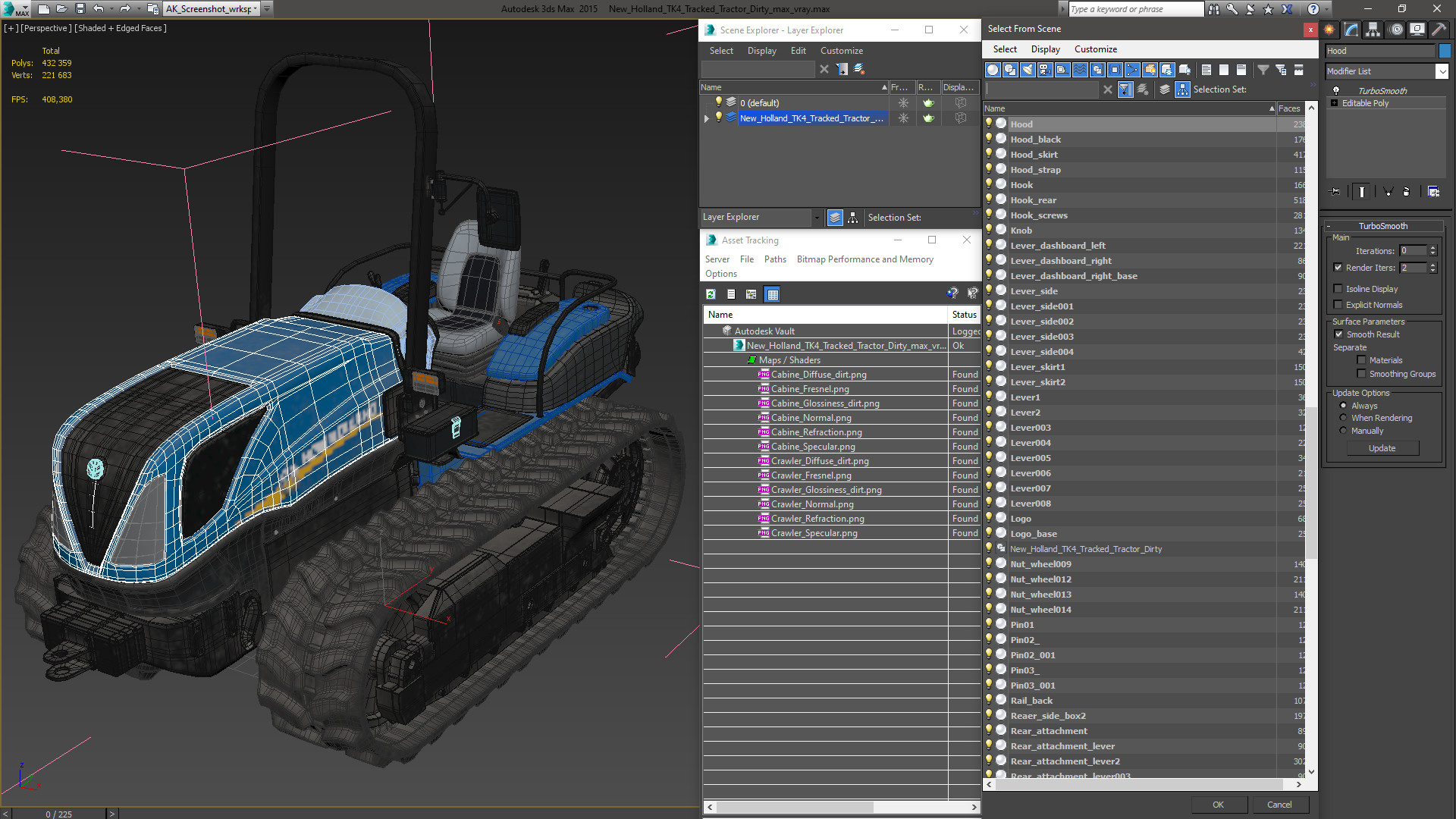The height and width of the screenshot is (819, 1456).
Task: Close Select From Scene dialog red button
Action: [1310, 30]
